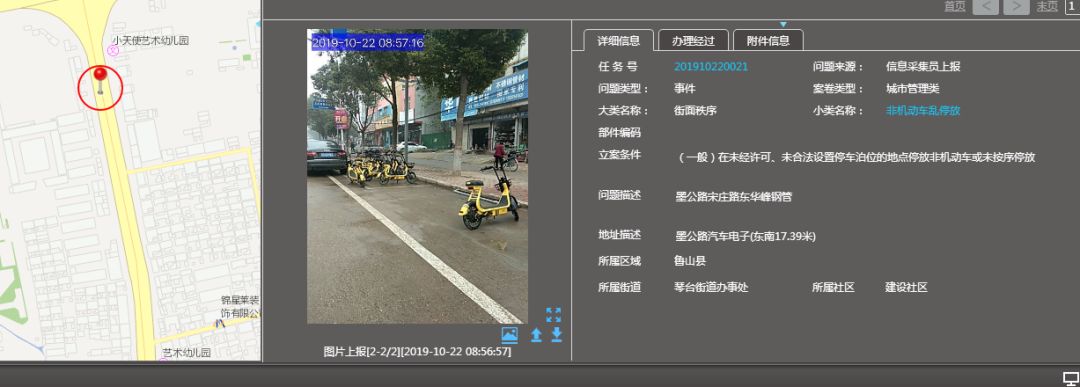Select the 城市管理类 case type value
This screenshot has width=1080, height=387.
point(913,89)
